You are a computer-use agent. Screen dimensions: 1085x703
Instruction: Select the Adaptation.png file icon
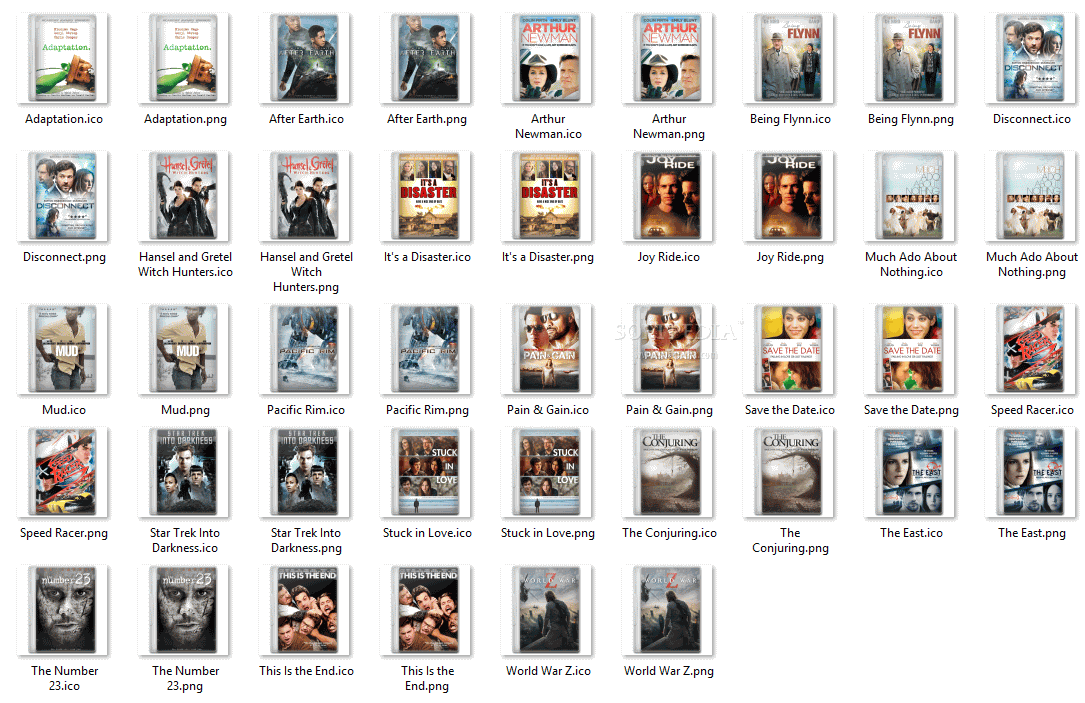point(185,58)
